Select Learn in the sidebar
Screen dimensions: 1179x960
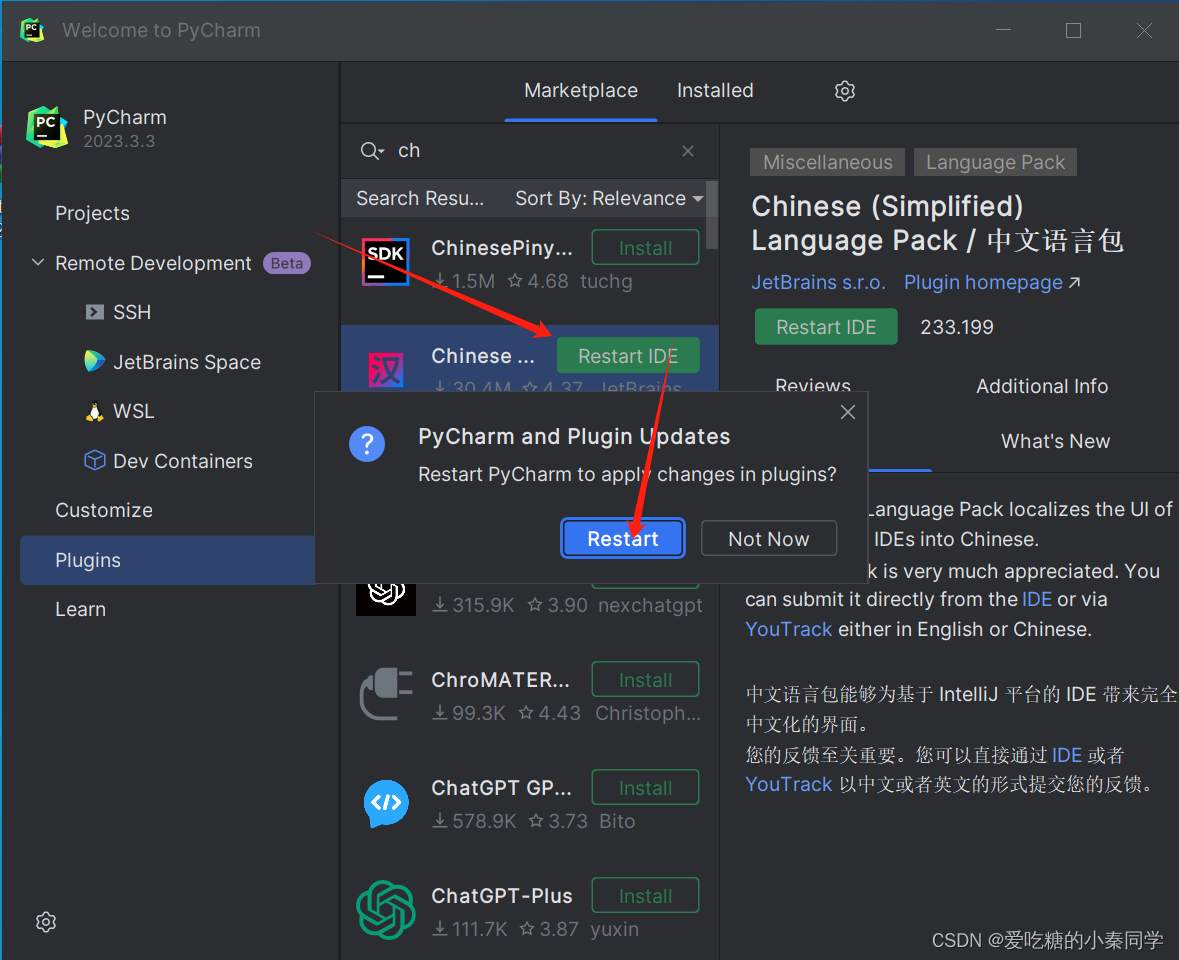[80, 610]
